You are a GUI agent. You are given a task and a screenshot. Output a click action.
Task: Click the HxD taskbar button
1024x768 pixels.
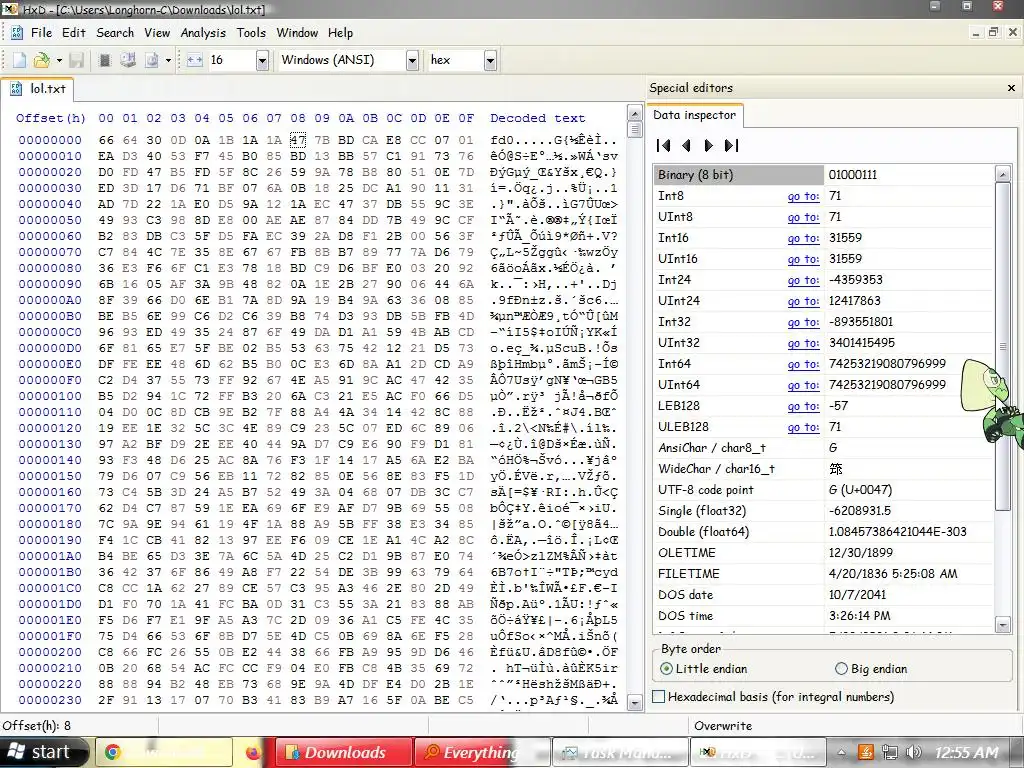pos(759,752)
